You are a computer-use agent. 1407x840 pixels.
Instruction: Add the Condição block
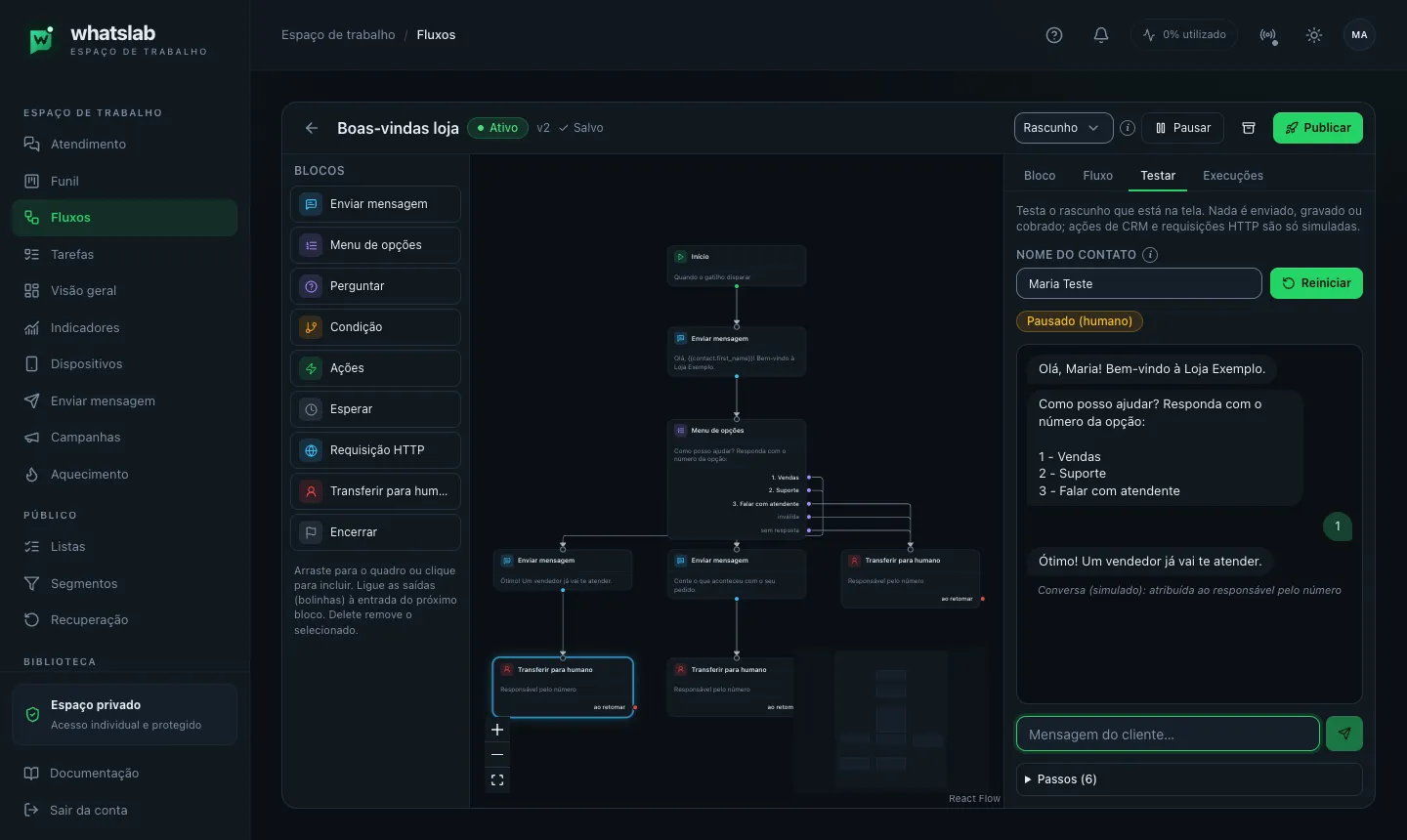[375, 327]
